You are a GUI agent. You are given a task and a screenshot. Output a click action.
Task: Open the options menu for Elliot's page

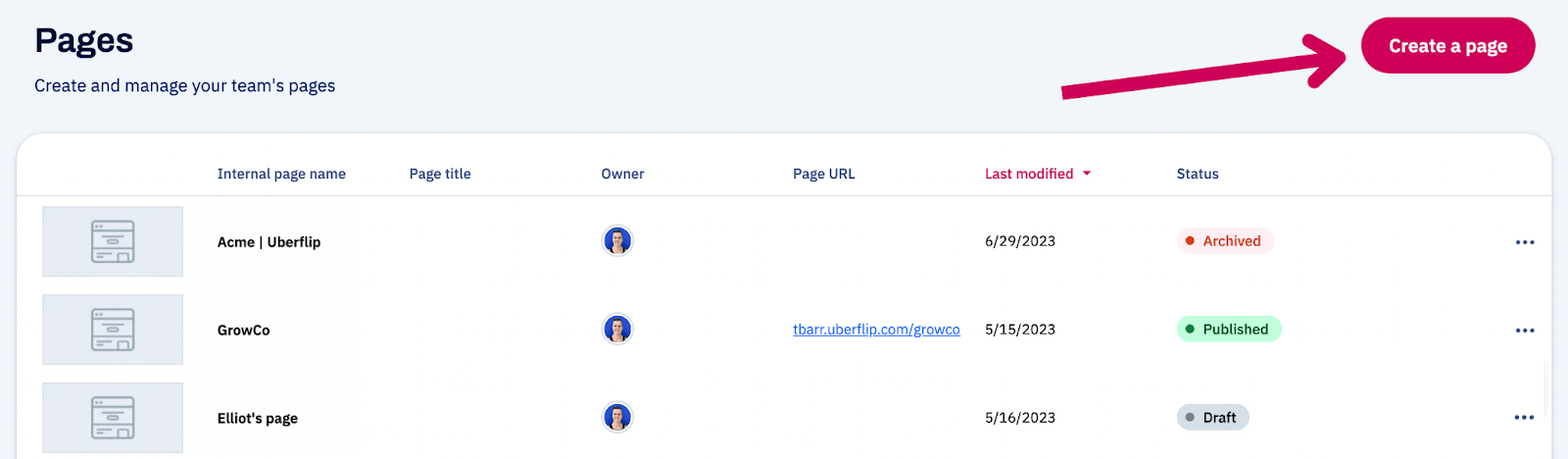[x=1525, y=418]
